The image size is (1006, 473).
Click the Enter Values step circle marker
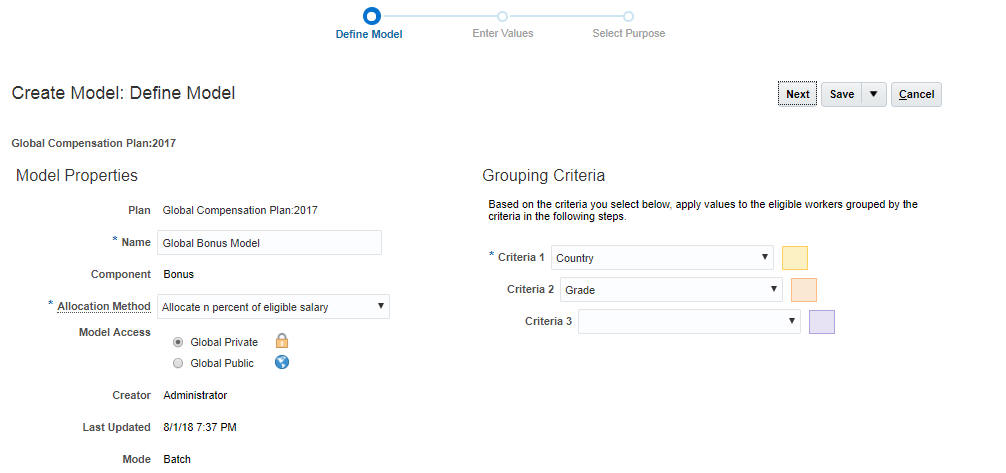tap(502, 16)
